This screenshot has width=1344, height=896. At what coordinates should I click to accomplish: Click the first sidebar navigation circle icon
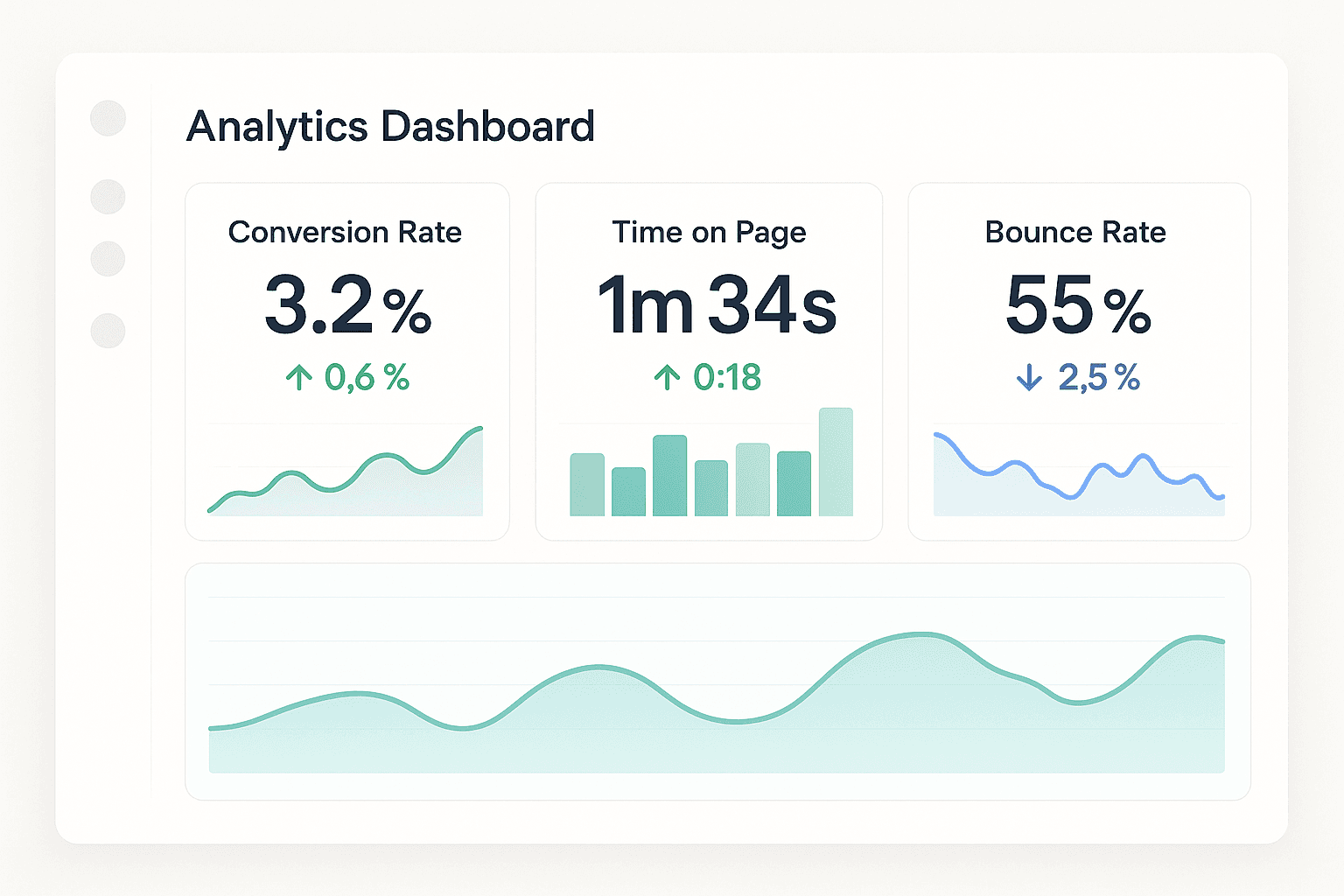(x=107, y=116)
